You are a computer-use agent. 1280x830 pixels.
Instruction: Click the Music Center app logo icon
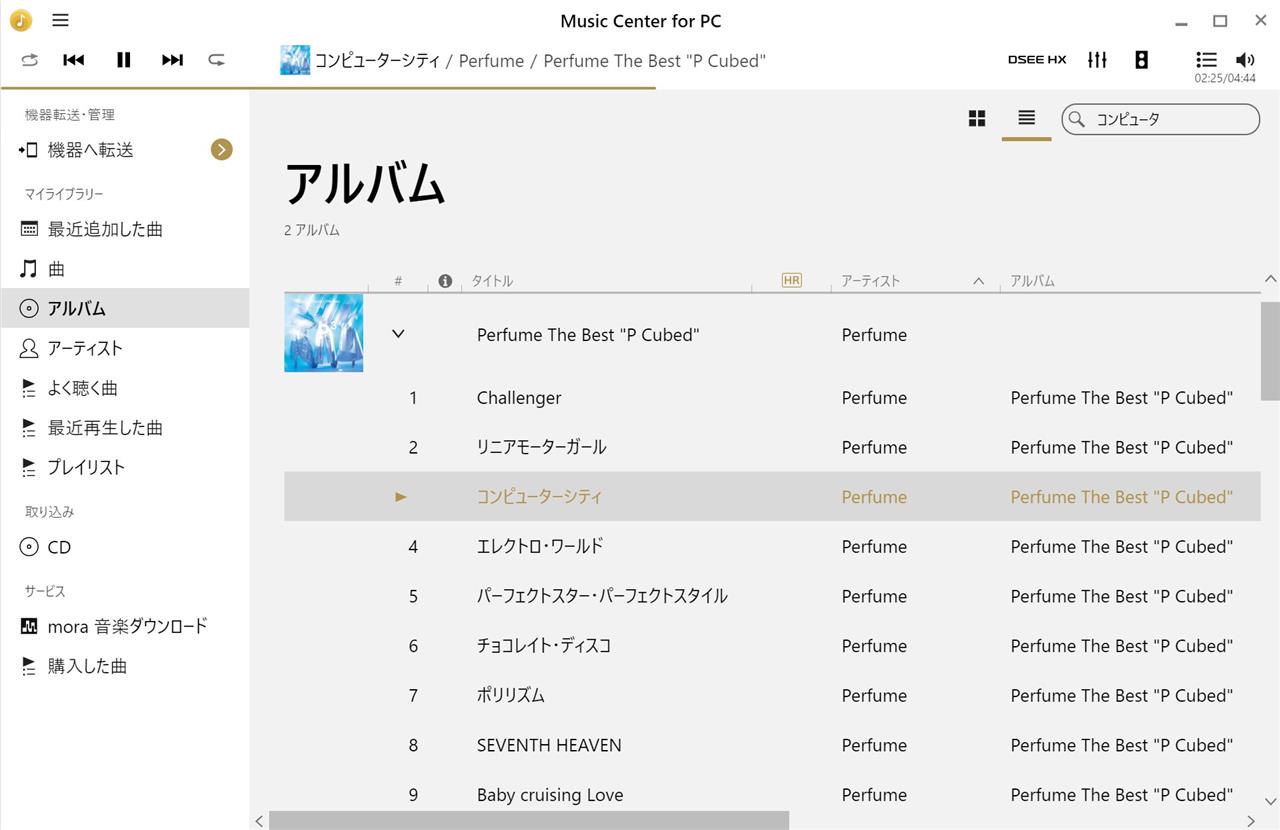20,20
